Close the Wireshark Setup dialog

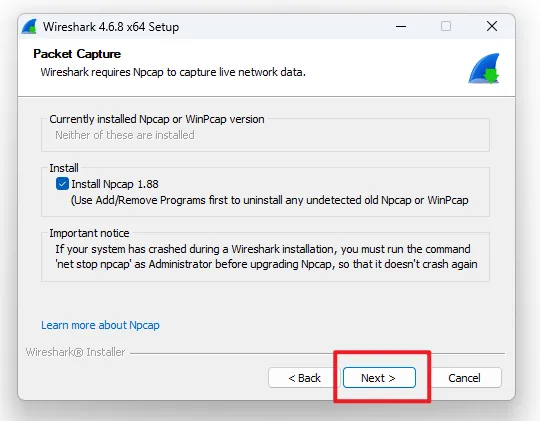[x=492, y=26]
